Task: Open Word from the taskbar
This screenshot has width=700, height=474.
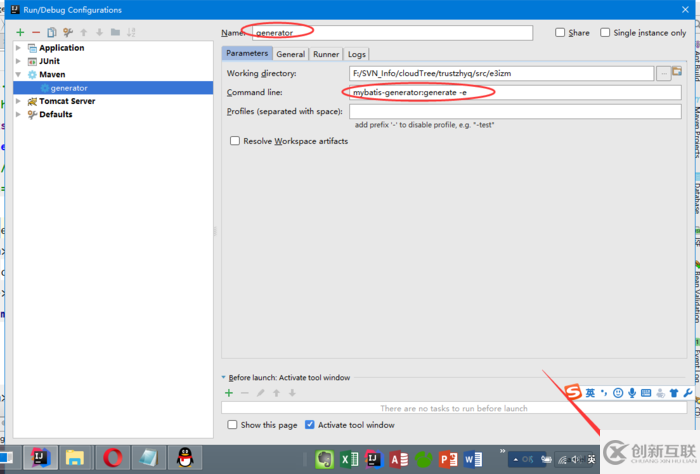Action: (x=472, y=459)
